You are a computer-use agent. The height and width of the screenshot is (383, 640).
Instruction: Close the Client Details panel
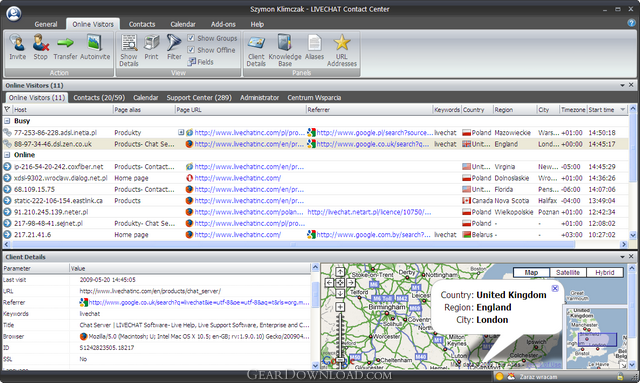pyautogui.click(x=631, y=256)
